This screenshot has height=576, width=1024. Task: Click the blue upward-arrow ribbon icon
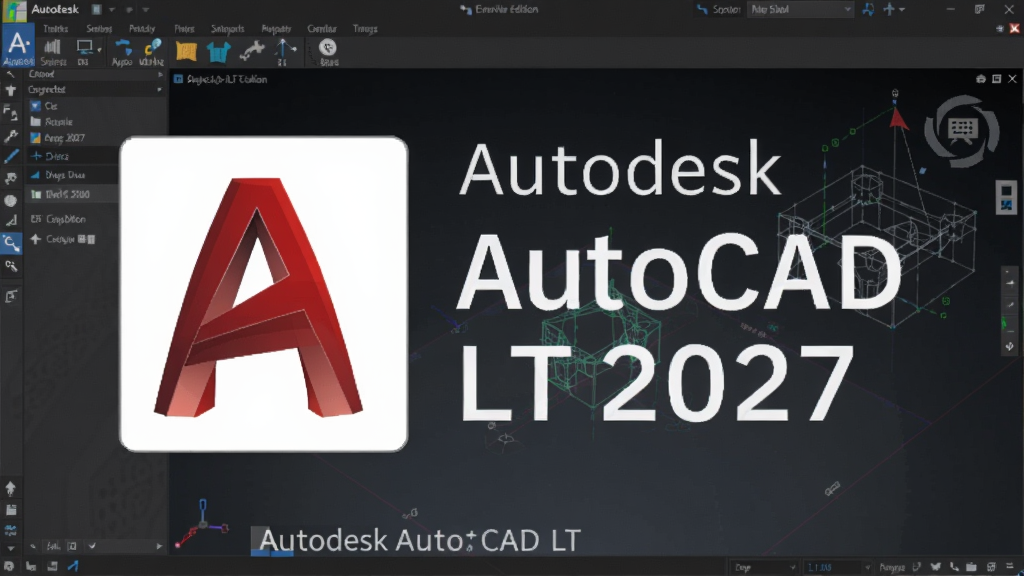coord(284,50)
